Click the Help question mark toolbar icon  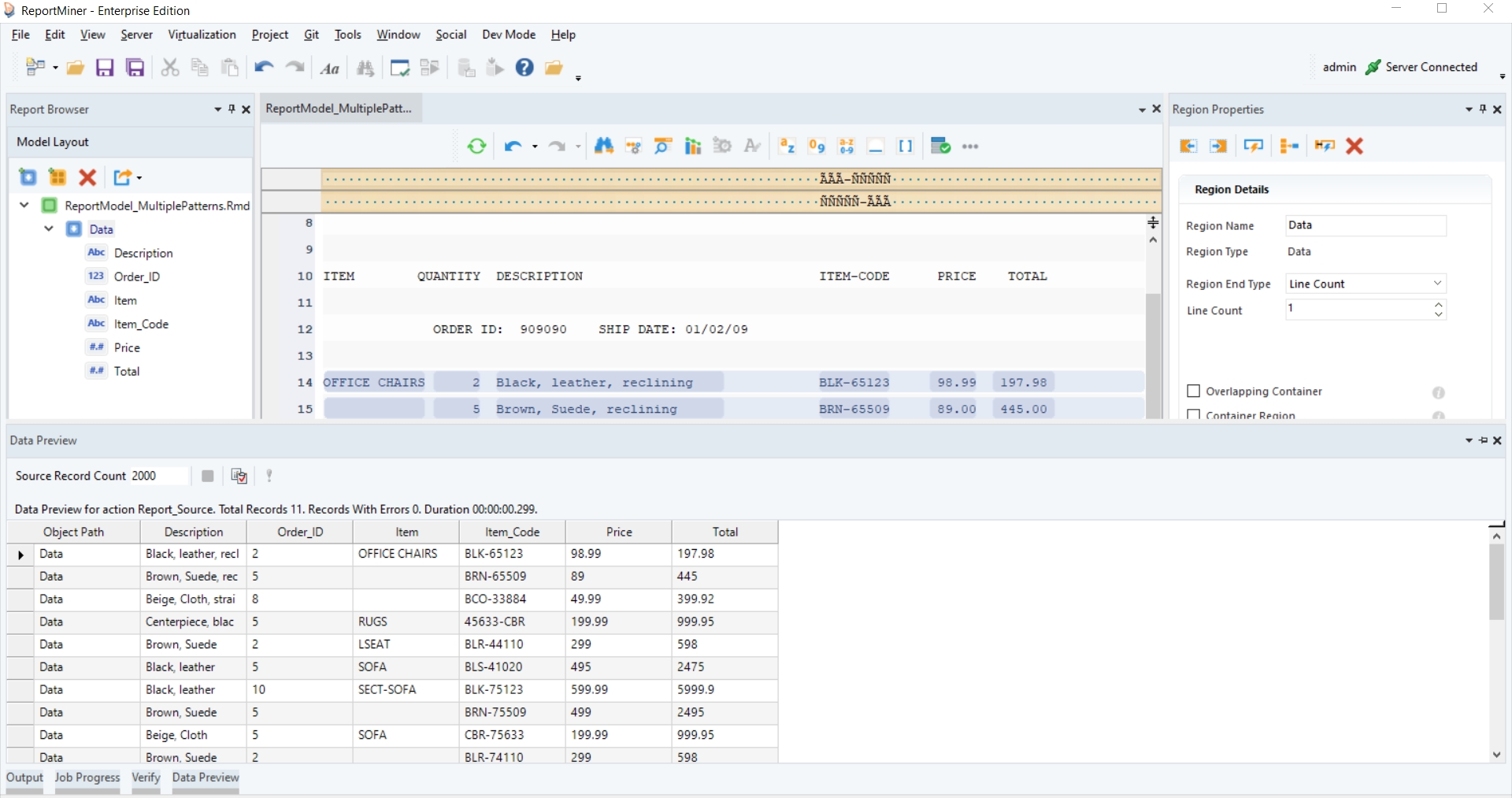524,68
